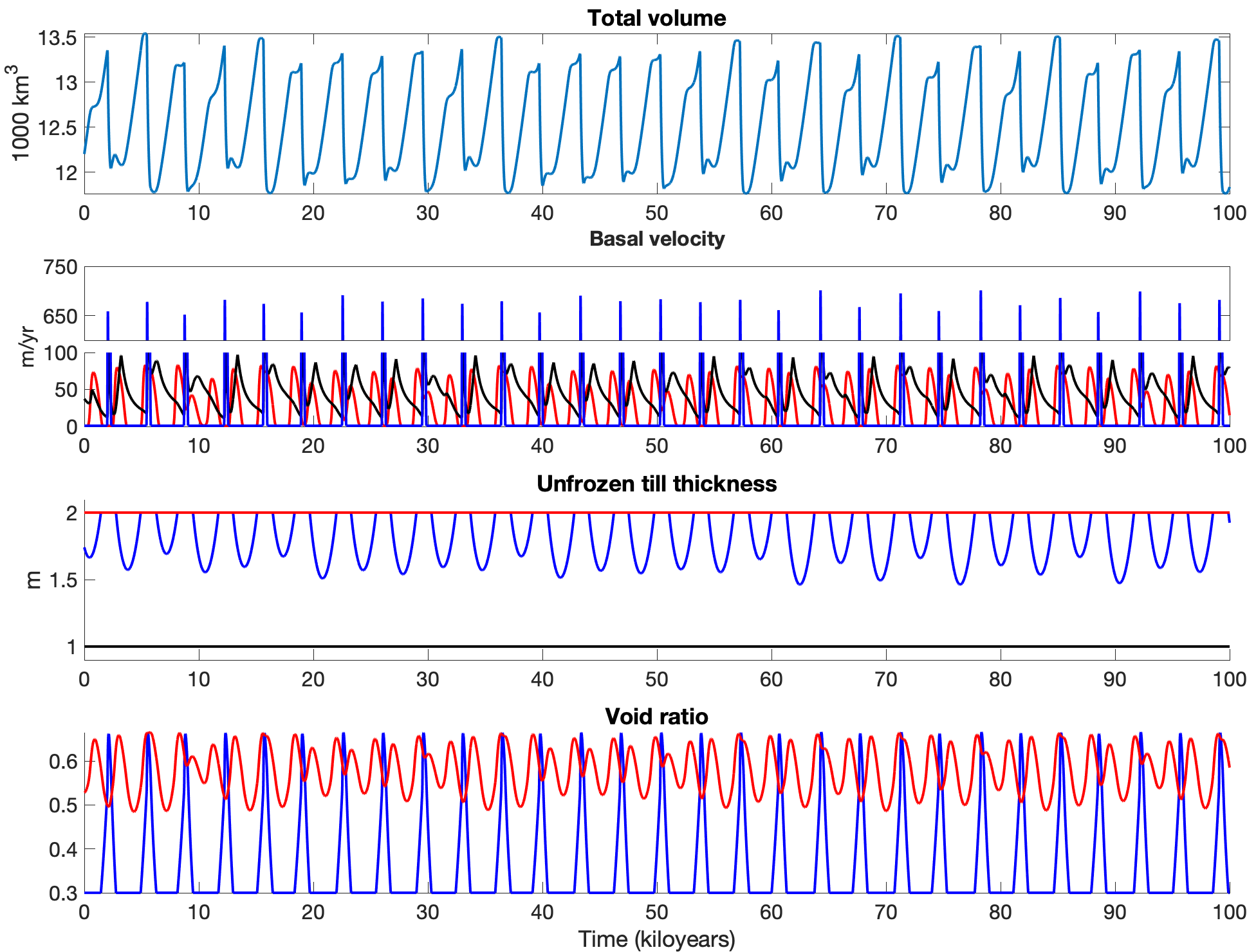Click the 650 tick on Basal velocity axis

pyautogui.click(x=60, y=316)
